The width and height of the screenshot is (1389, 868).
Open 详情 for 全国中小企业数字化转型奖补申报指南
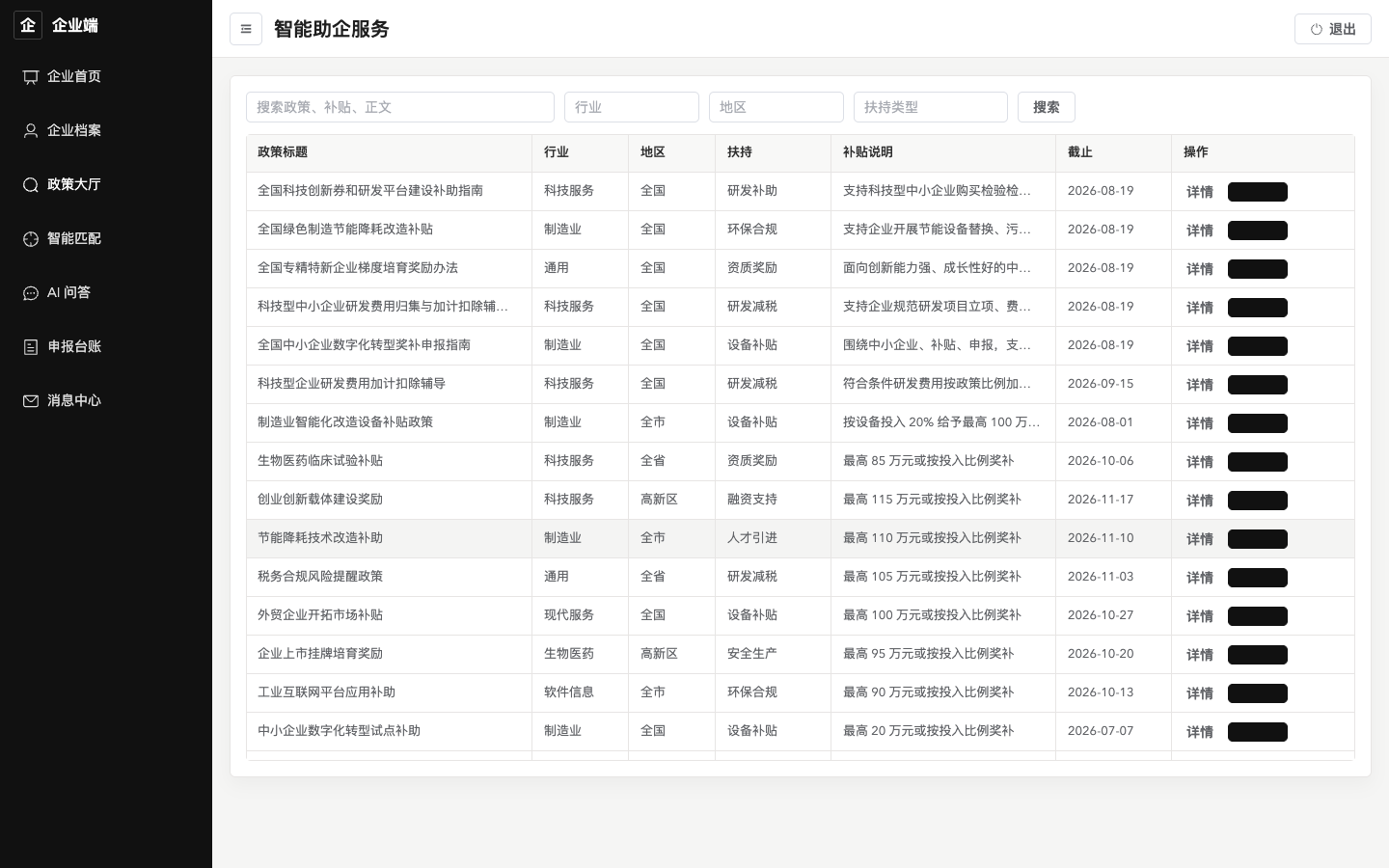(x=1200, y=346)
